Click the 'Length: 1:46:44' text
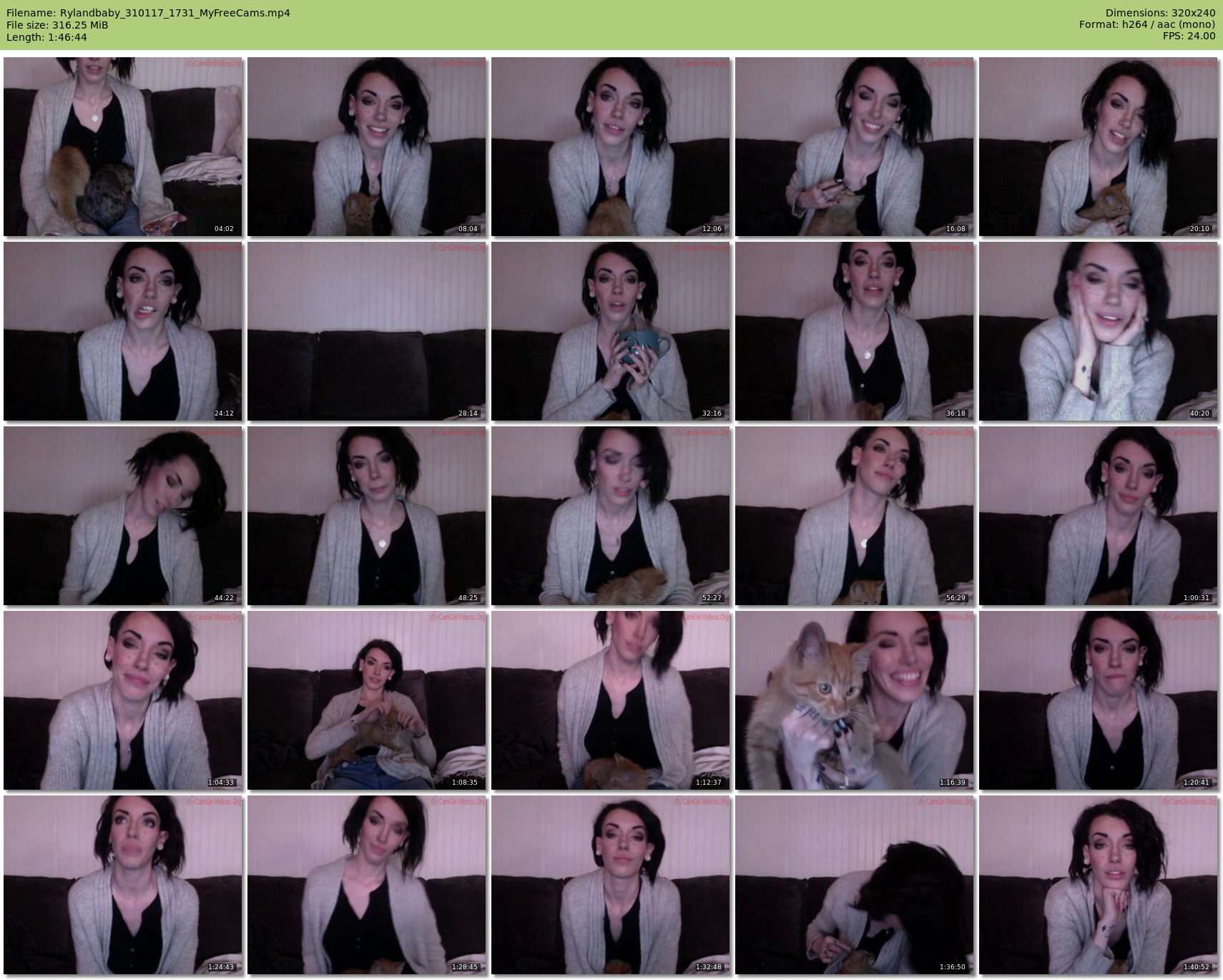 (46, 37)
